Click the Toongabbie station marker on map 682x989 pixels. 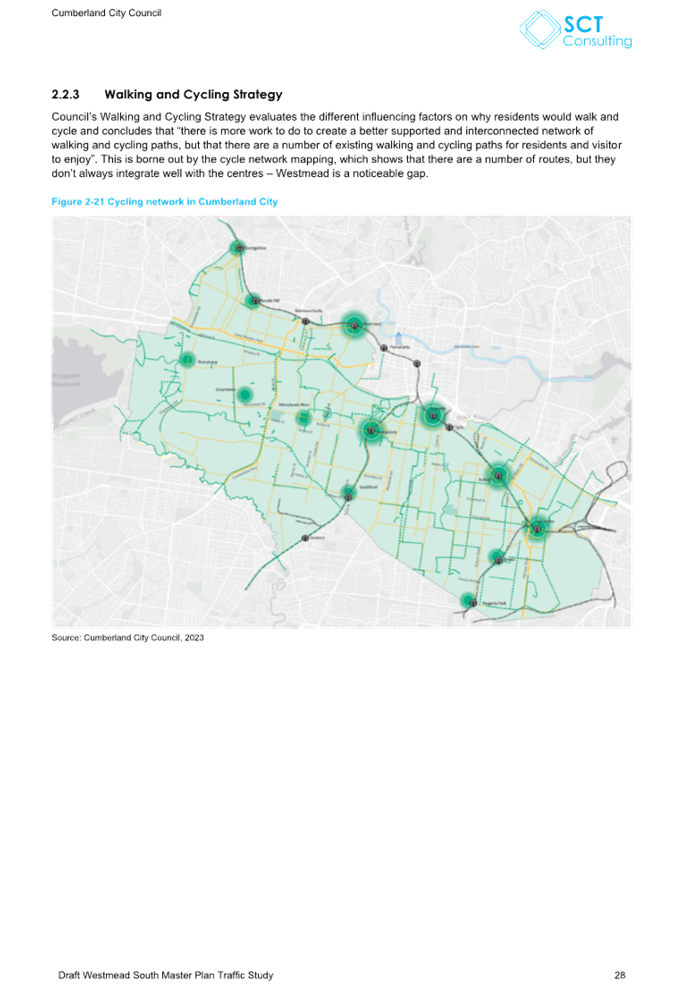tap(238, 248)
